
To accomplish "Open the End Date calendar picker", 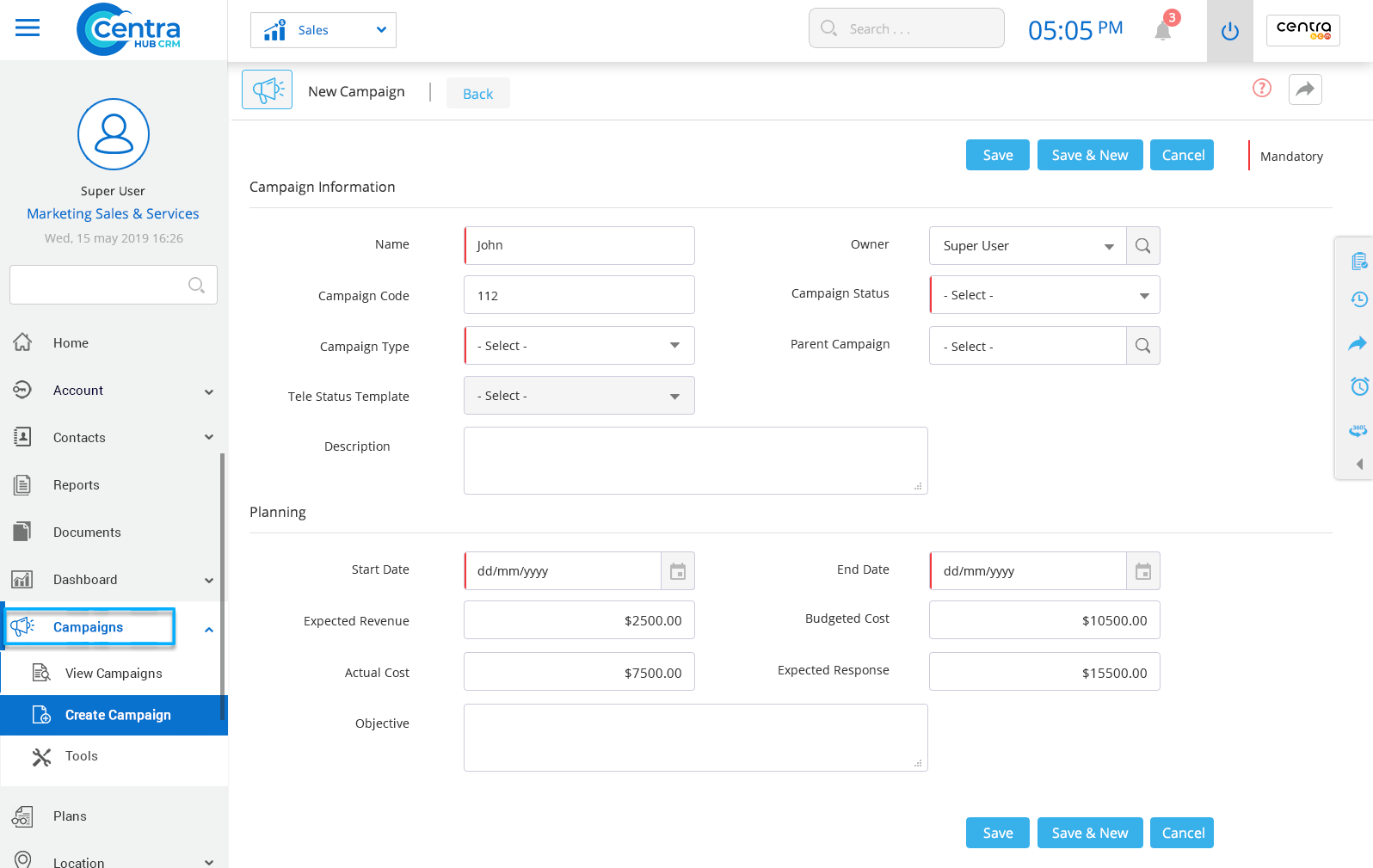I will coord(1143,571).
